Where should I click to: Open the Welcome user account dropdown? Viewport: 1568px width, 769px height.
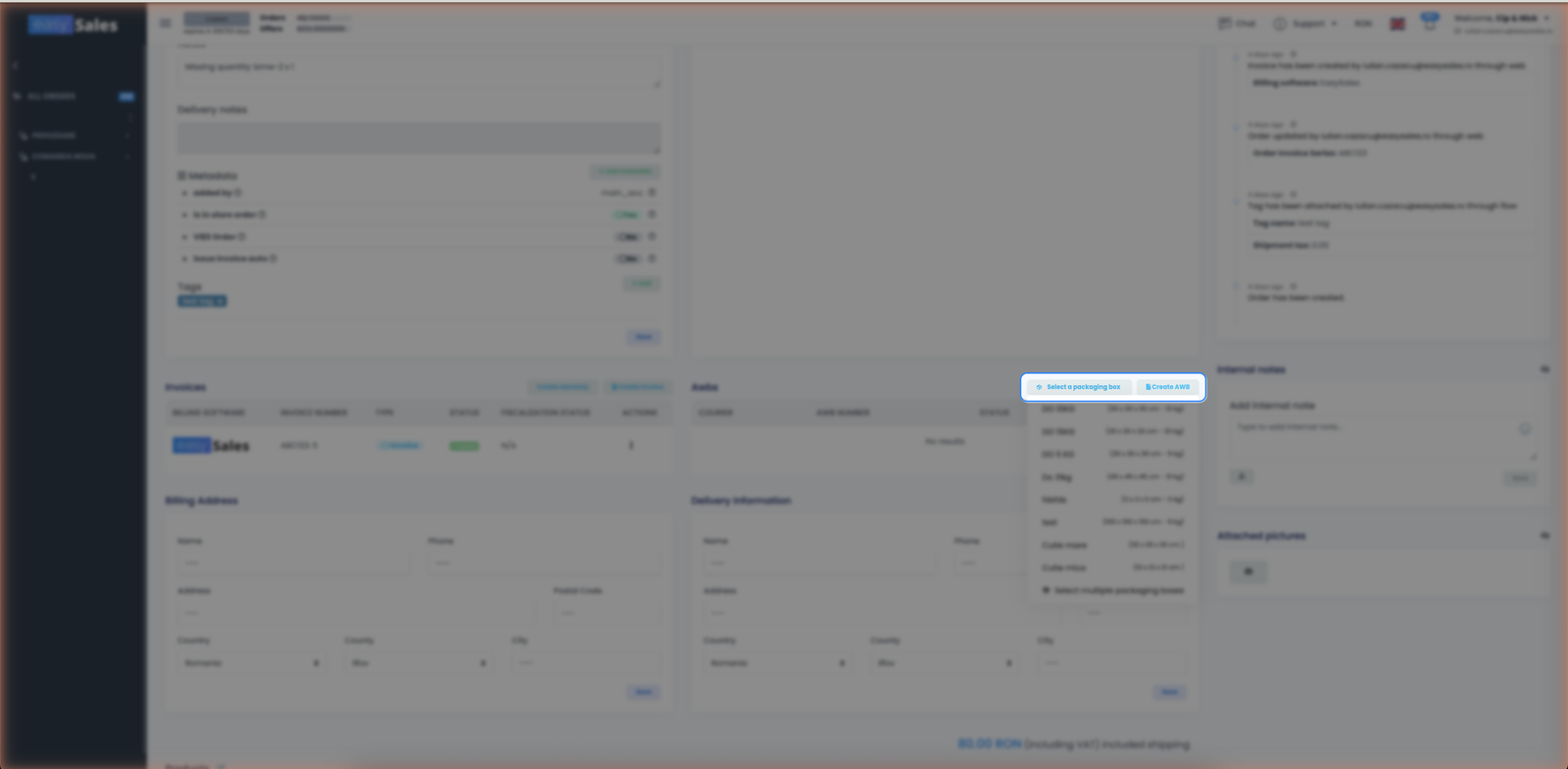pyautogui.click(x=1501, y=19)
